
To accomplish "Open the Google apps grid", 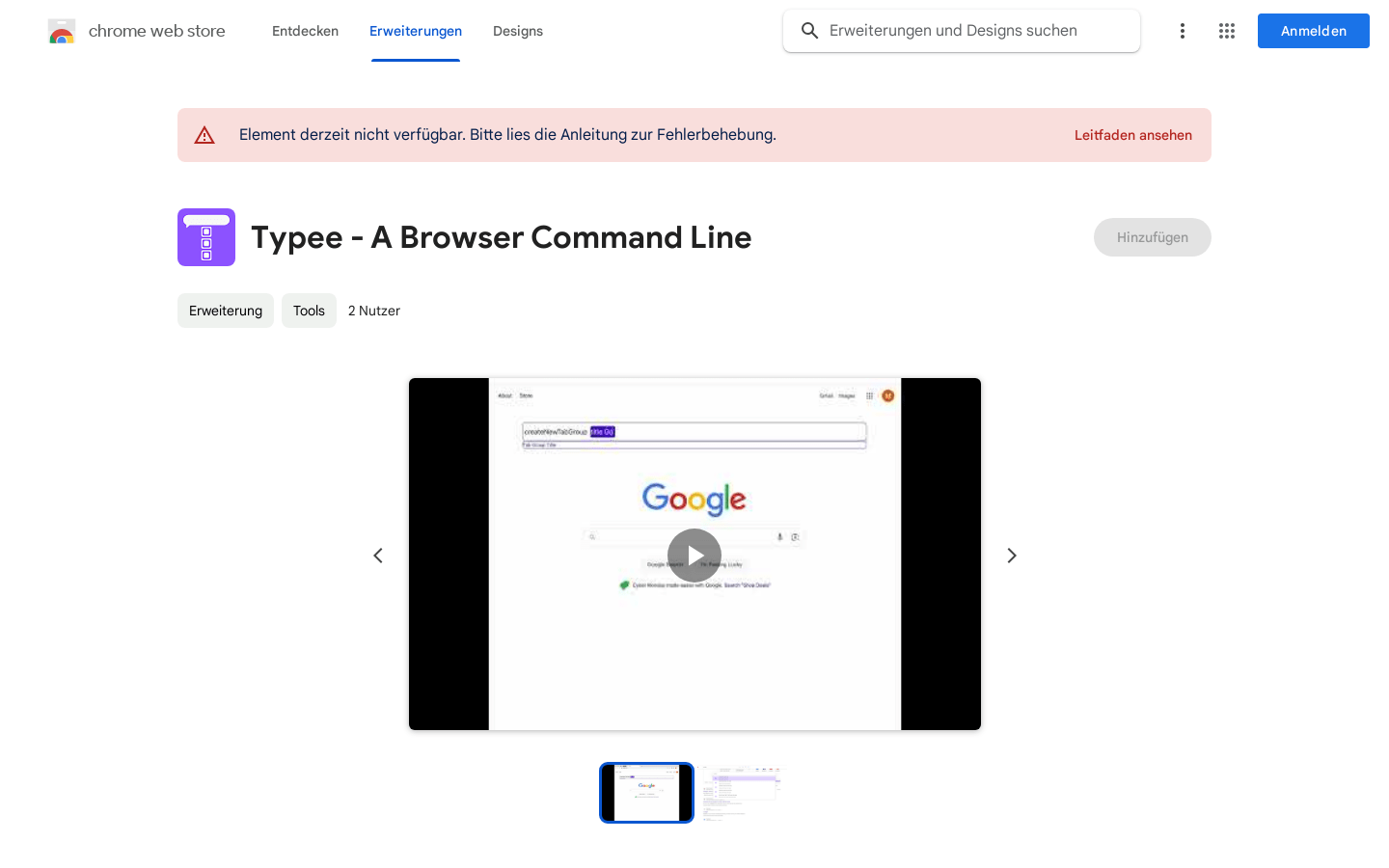I will click(1227, 31).
